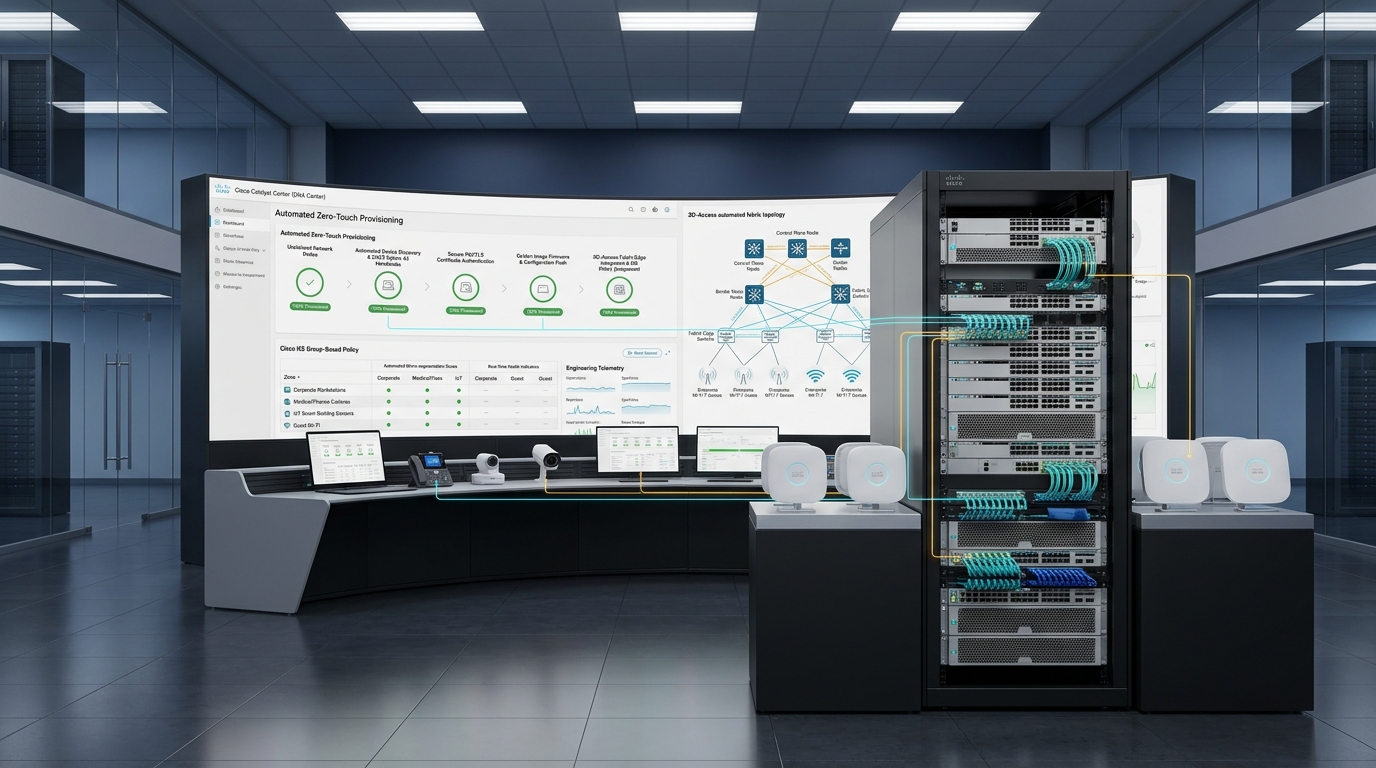Click the 'IoT' column header in policy table
Viewport: 1376px width, 768px height.
458,378
